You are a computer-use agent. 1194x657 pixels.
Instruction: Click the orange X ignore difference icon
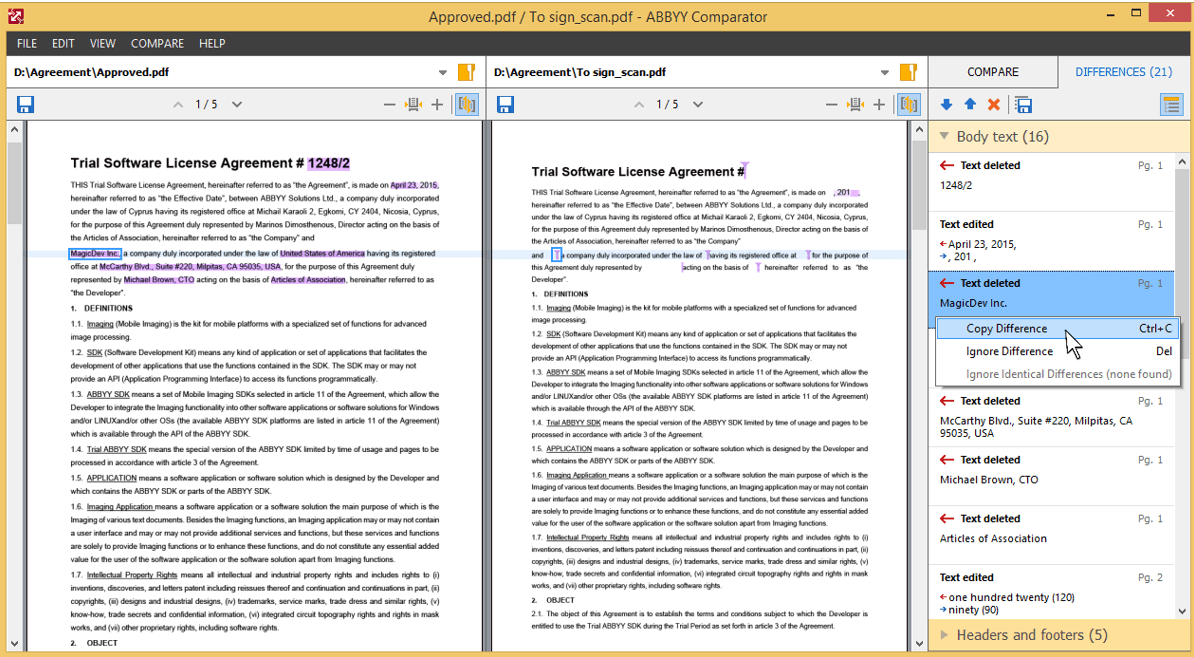993,105
